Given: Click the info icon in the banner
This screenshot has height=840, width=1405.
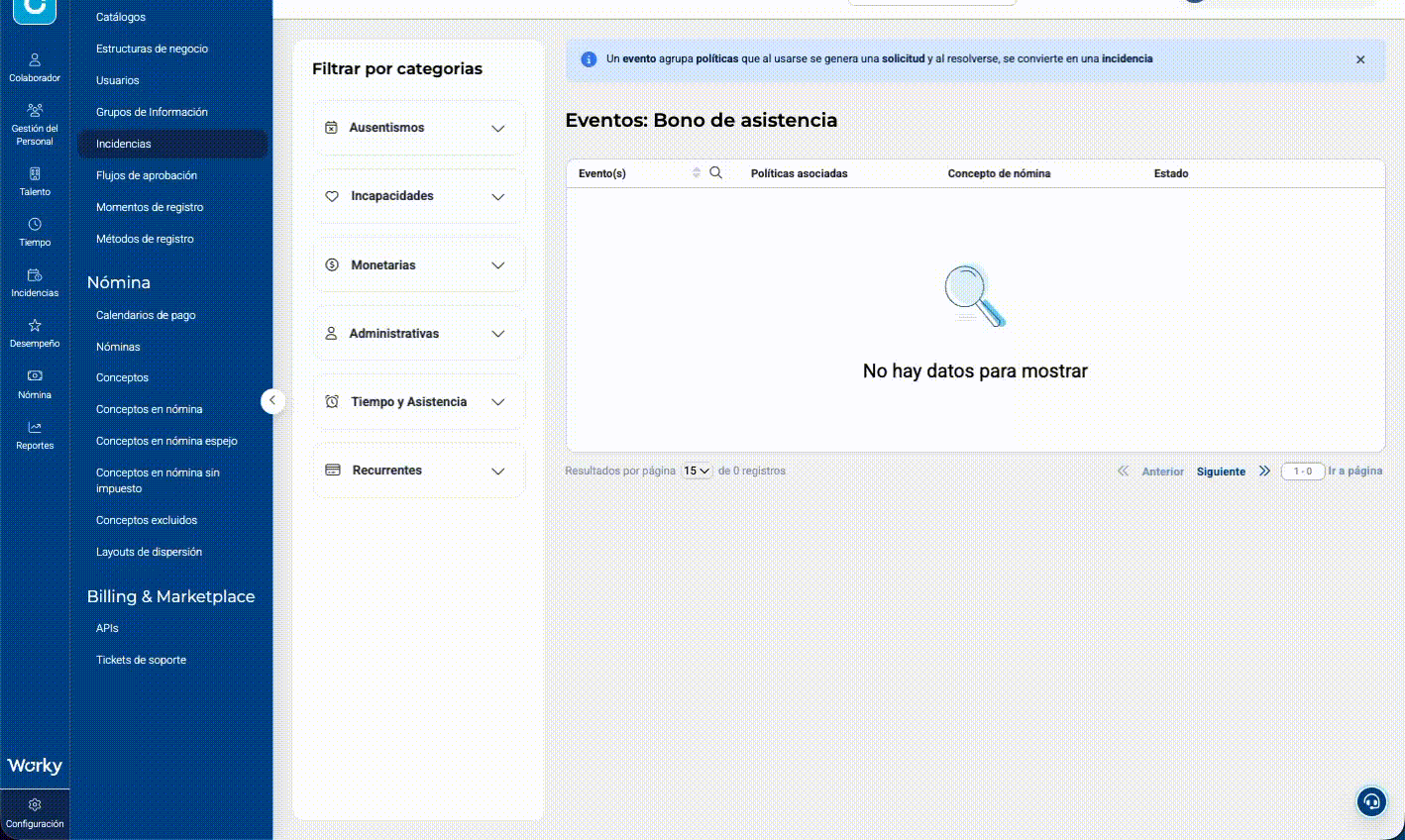Looking at the screenshot, I should coord(589,59).
